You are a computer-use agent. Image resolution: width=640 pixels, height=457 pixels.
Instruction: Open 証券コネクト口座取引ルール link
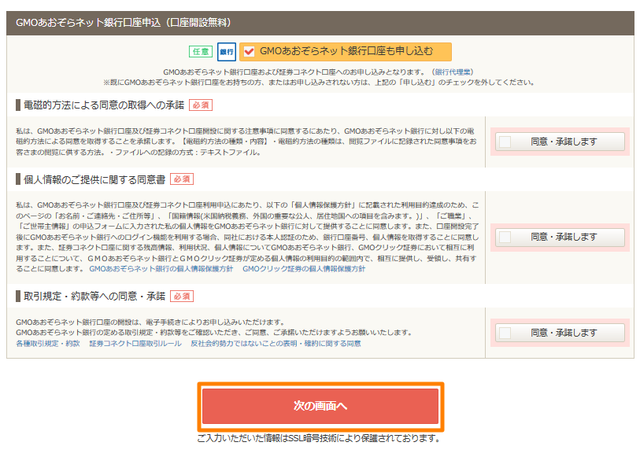click(x=136, y=344)
